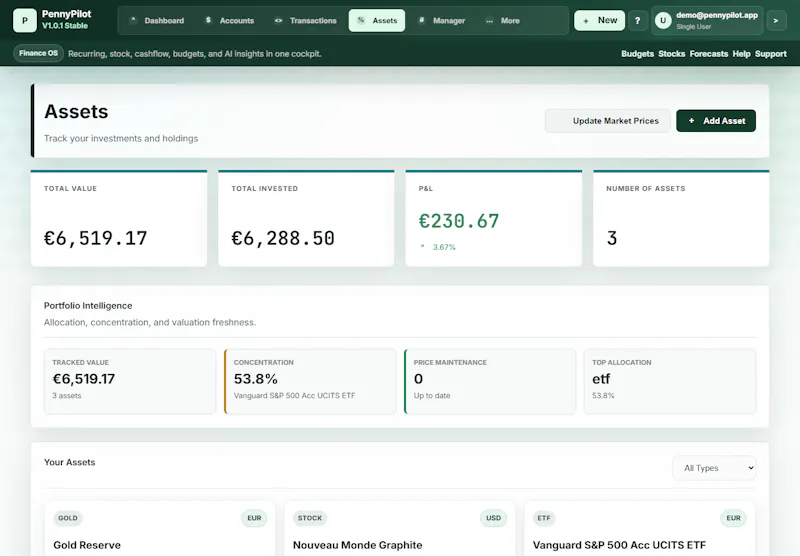800x556 pixels.
Task: Click the plus icon in Add Asset
Action: tap(691, 121)
